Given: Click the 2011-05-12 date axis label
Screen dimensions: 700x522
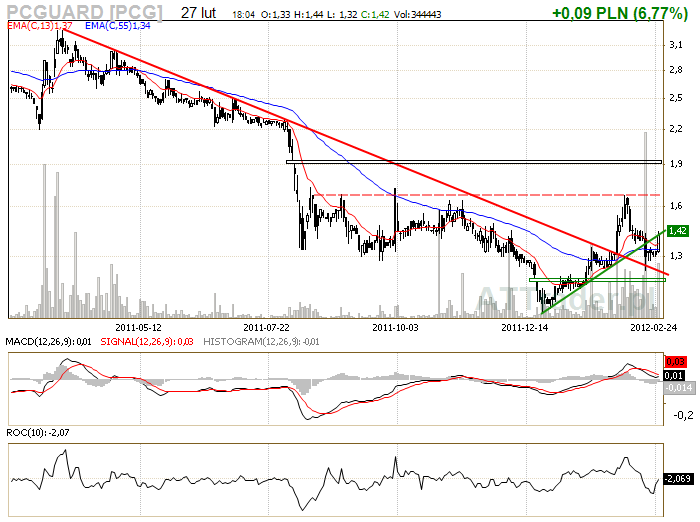Looking at the screenshot, I should point(138,328).
